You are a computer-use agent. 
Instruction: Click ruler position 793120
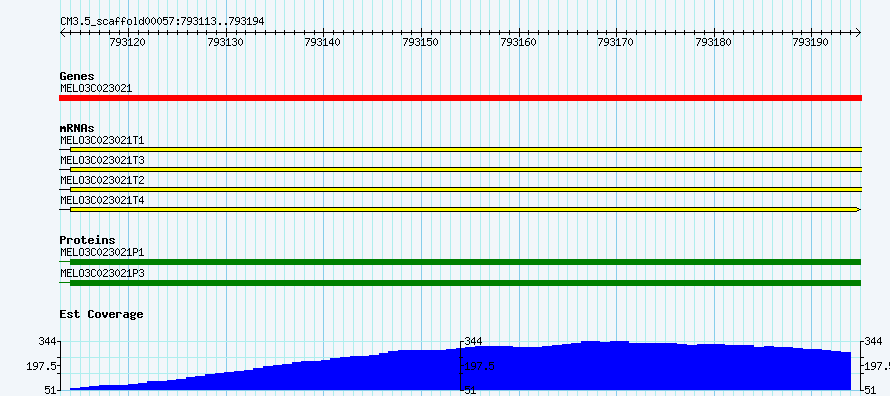pyautogui.click(x=128, y=42)
